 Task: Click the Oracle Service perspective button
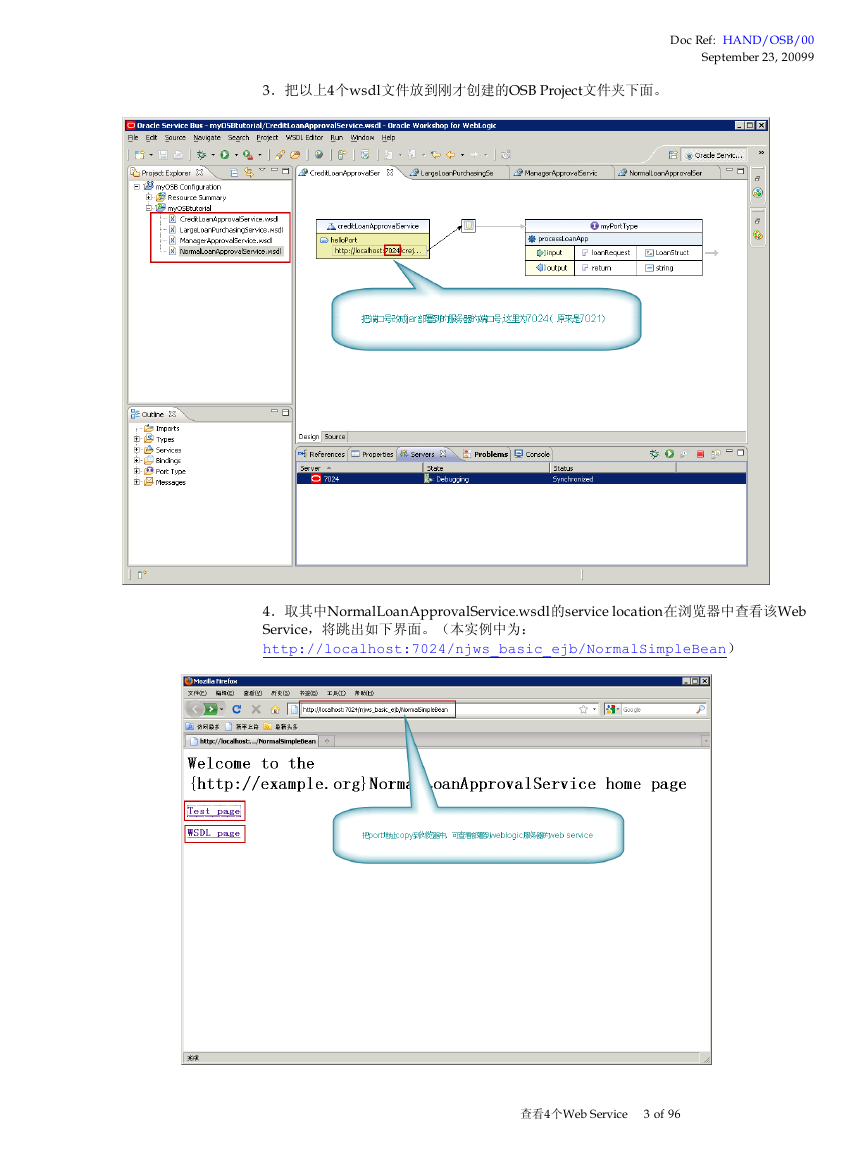pyautogui.click(x=714, y=155)
